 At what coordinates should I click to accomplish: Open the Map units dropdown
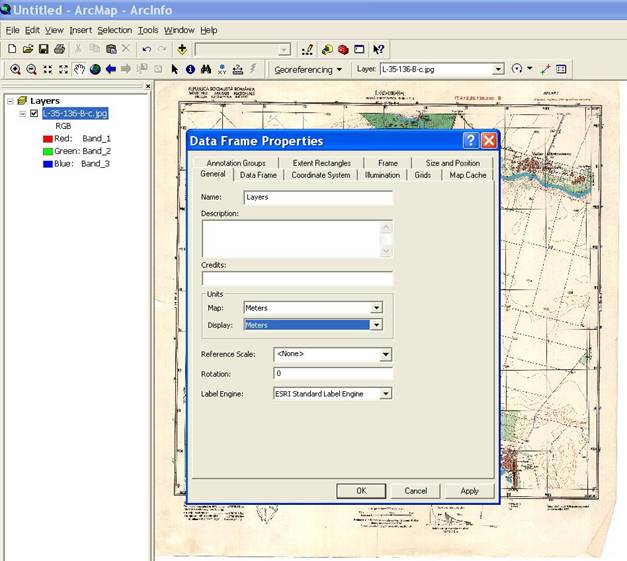(x=376, y=308)
